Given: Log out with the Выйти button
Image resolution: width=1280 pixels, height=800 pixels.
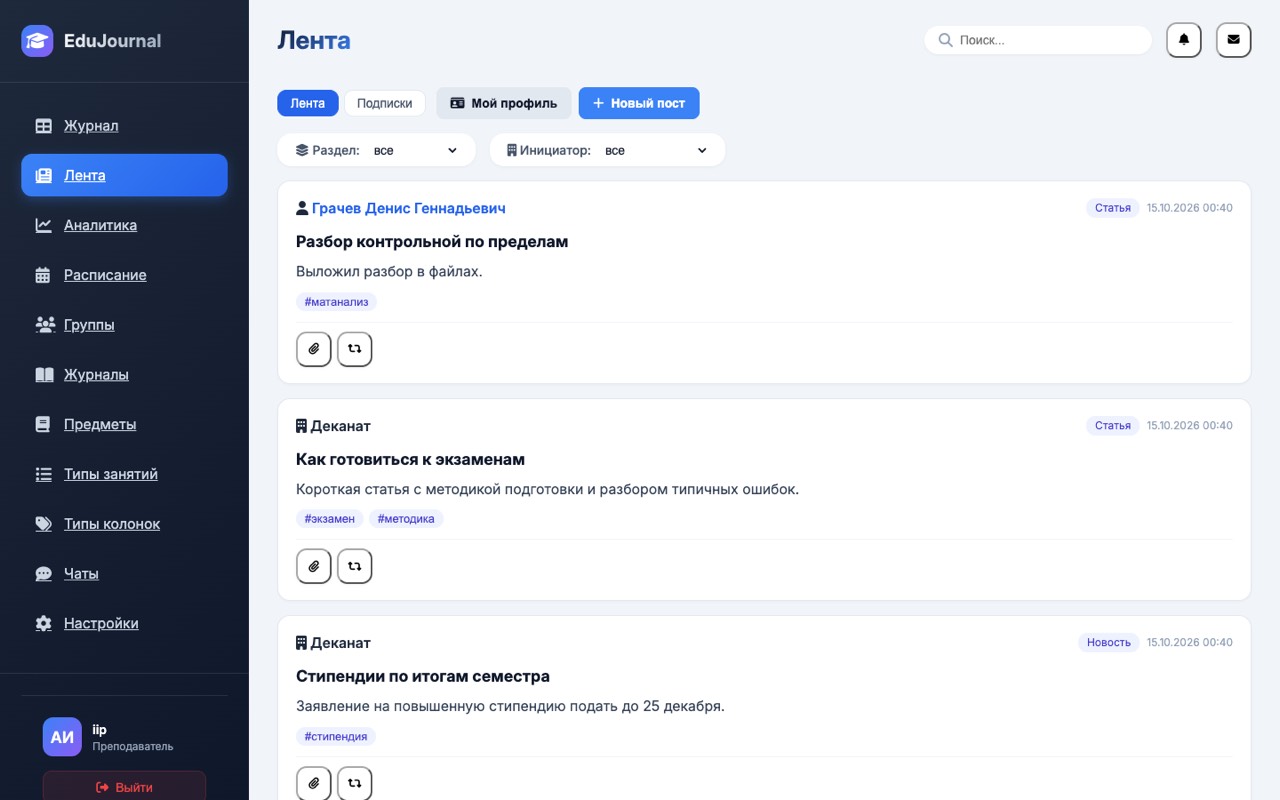Looking at the screenshot, I should 124,787.
